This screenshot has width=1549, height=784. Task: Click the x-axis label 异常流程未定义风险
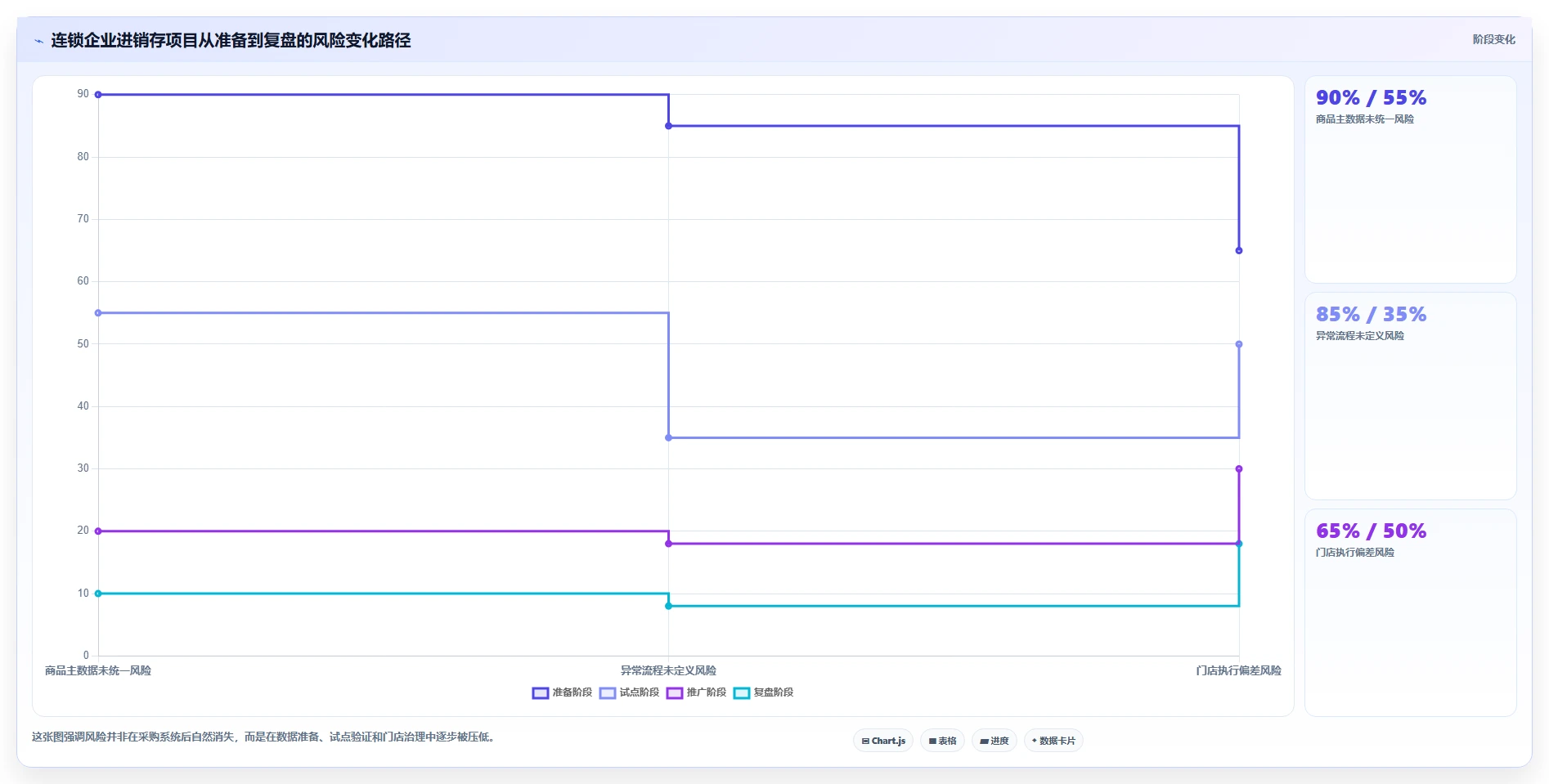668,670
